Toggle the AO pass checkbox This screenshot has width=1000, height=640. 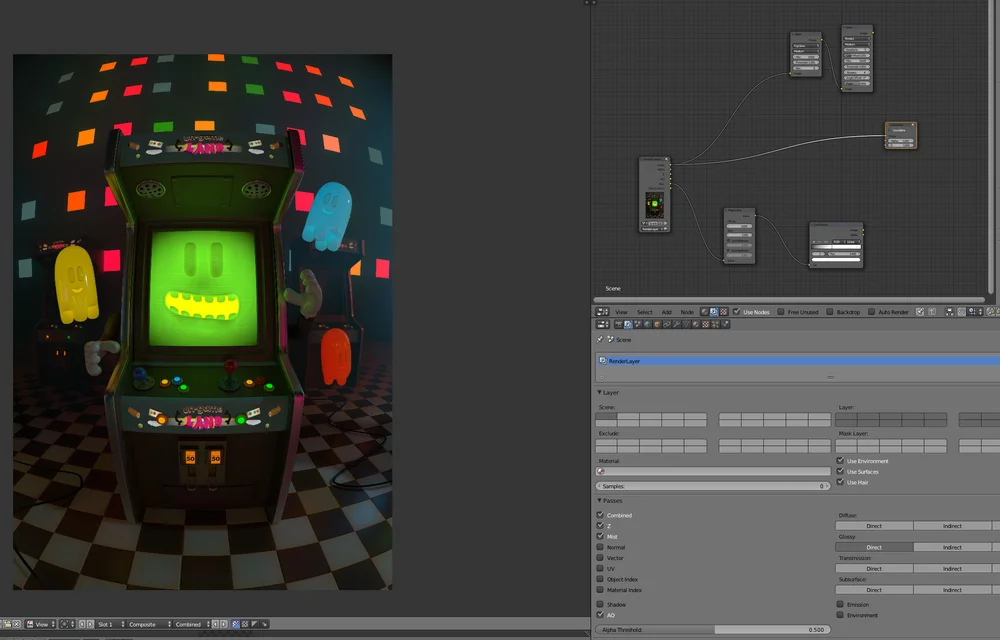pyautogui.click(x=600, y=615)
